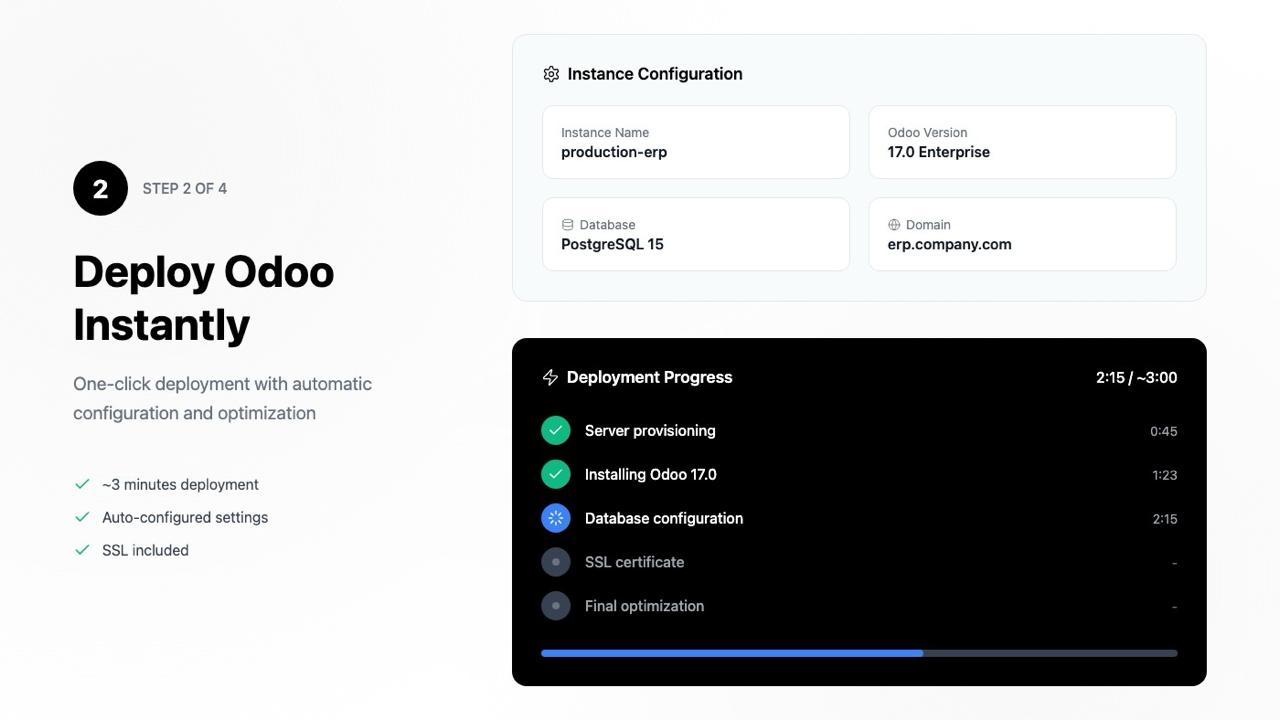Screen dimensions: 1280x720
Task: Click the blue spinner for Database configuration
Action: click(556, 518)
